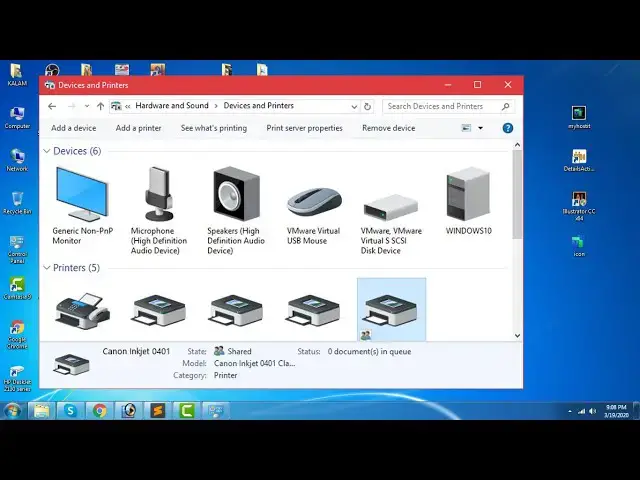Open Print server properties
Image resolution: width=640 pixels, height=480 pixels.
coord(304,128)
